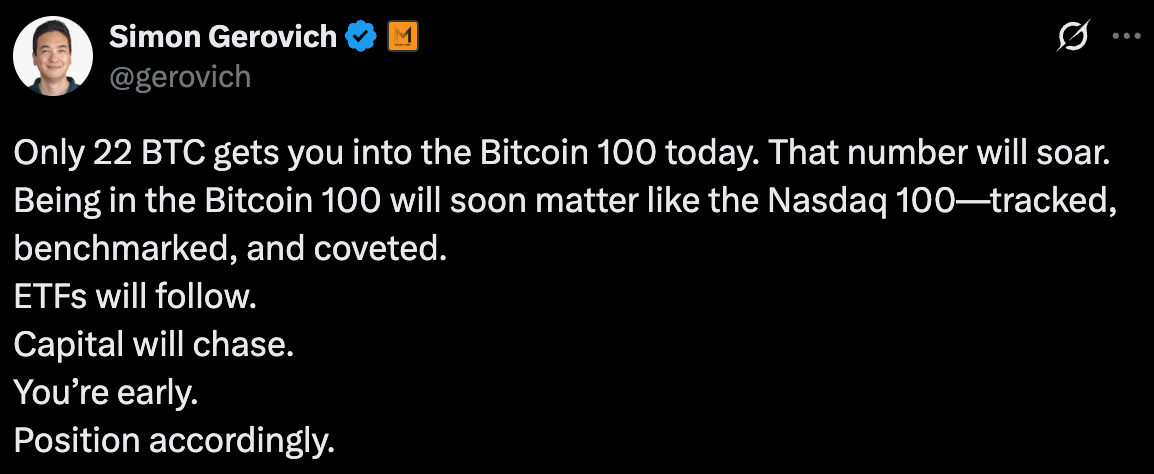Open the three-dot more options menu
This screenshot has width=1154, height=474.
coord(1126,36)
